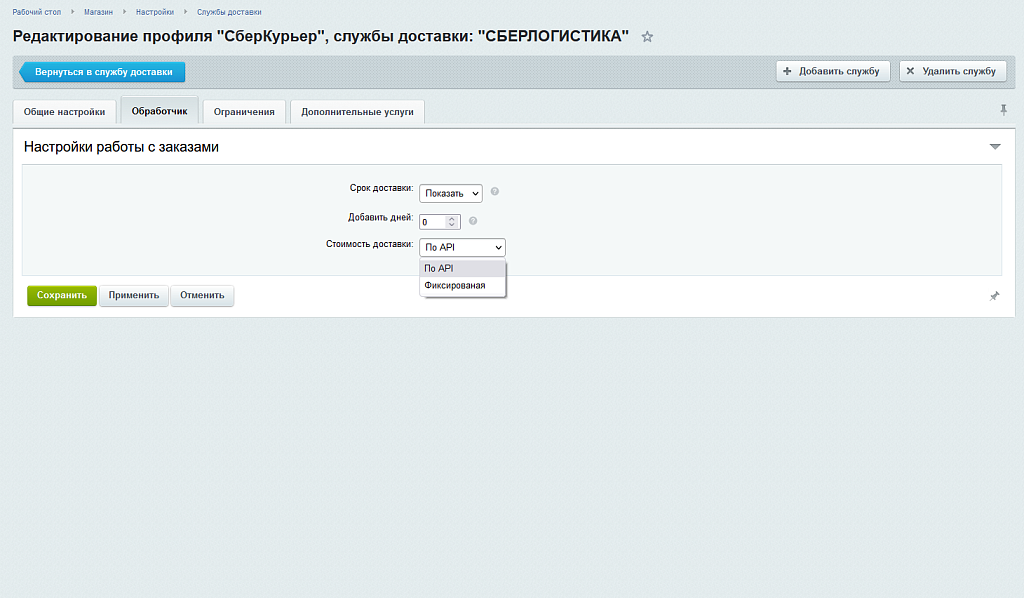1024x598 pixels.
Task: Open help tooltip next to Срок доставки
Action: click(x=495, y=192)
